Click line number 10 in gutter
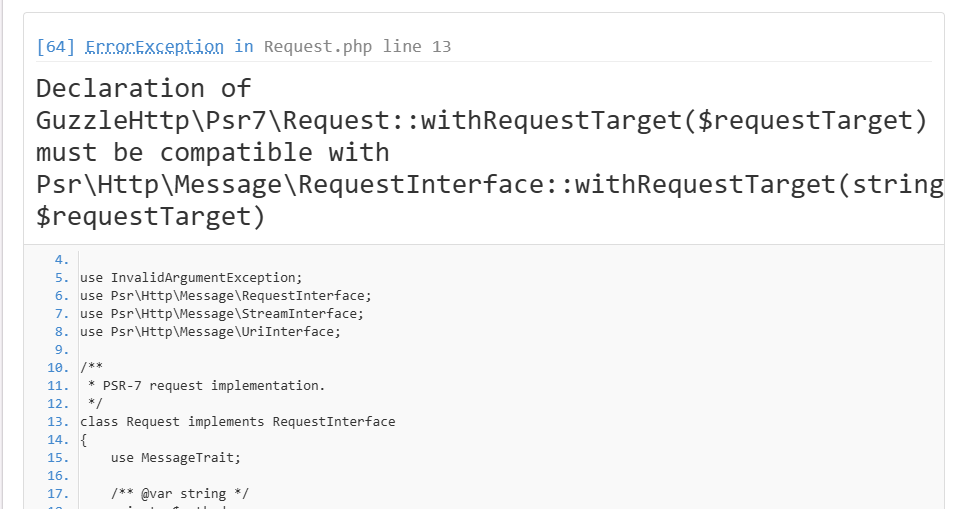 point(58,368)
